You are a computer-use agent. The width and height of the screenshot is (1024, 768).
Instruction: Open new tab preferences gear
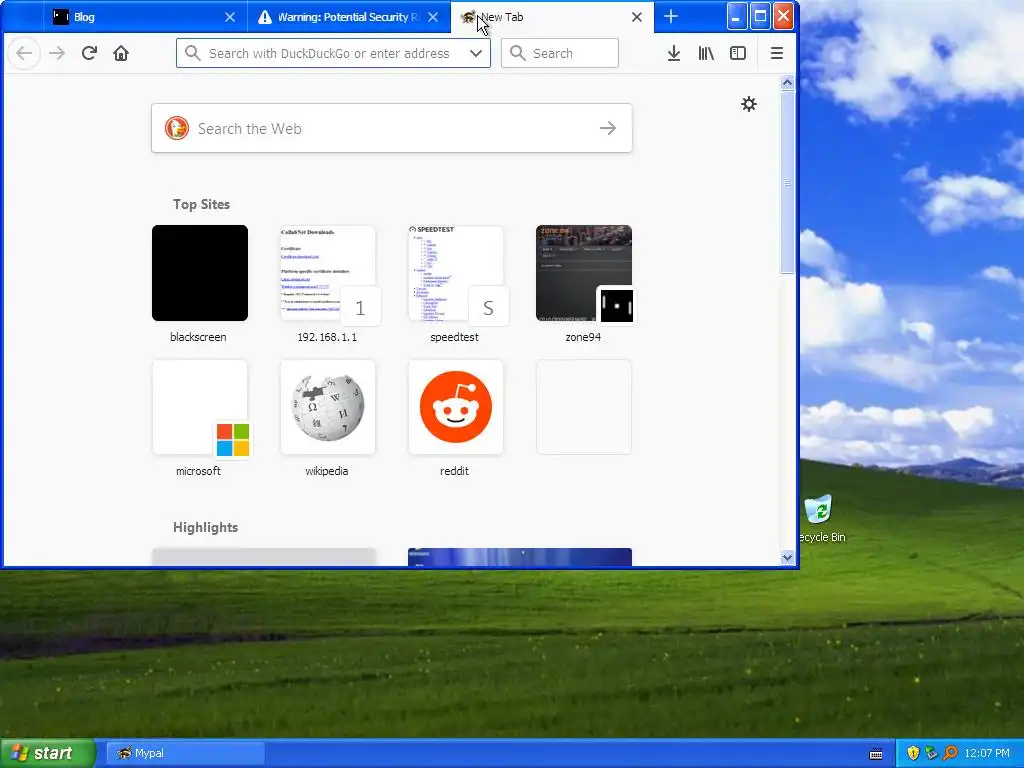[749, 104]
